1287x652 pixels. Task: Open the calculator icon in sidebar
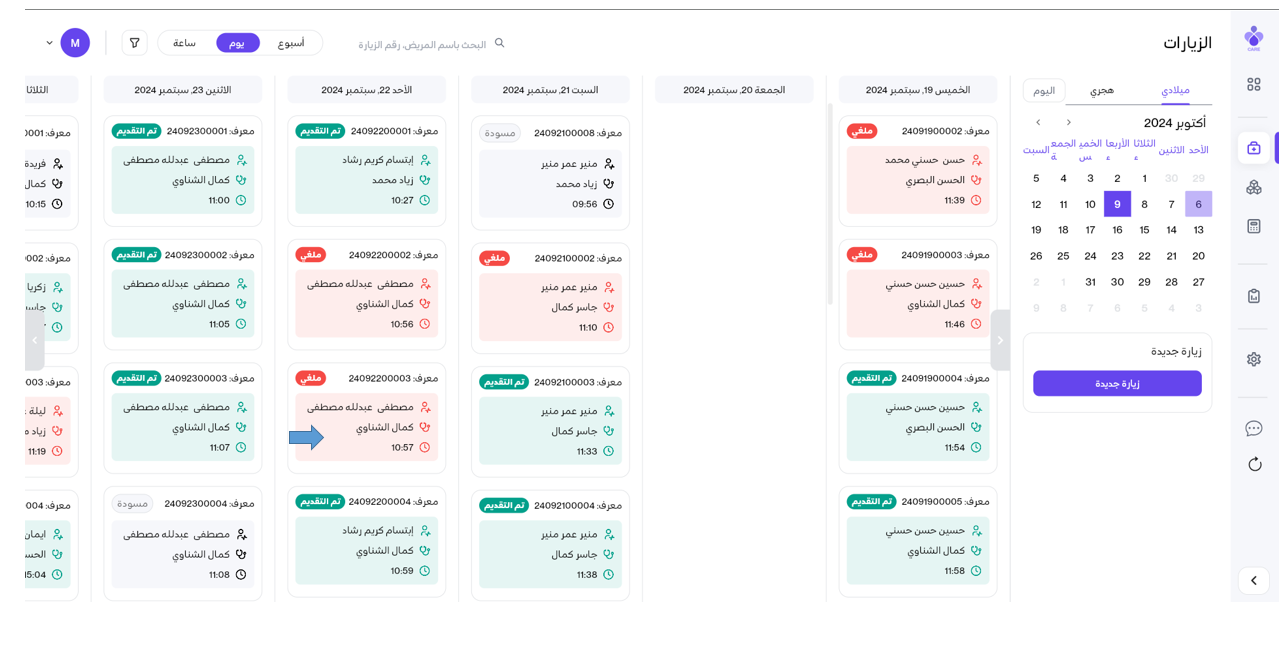[1253, 227]
